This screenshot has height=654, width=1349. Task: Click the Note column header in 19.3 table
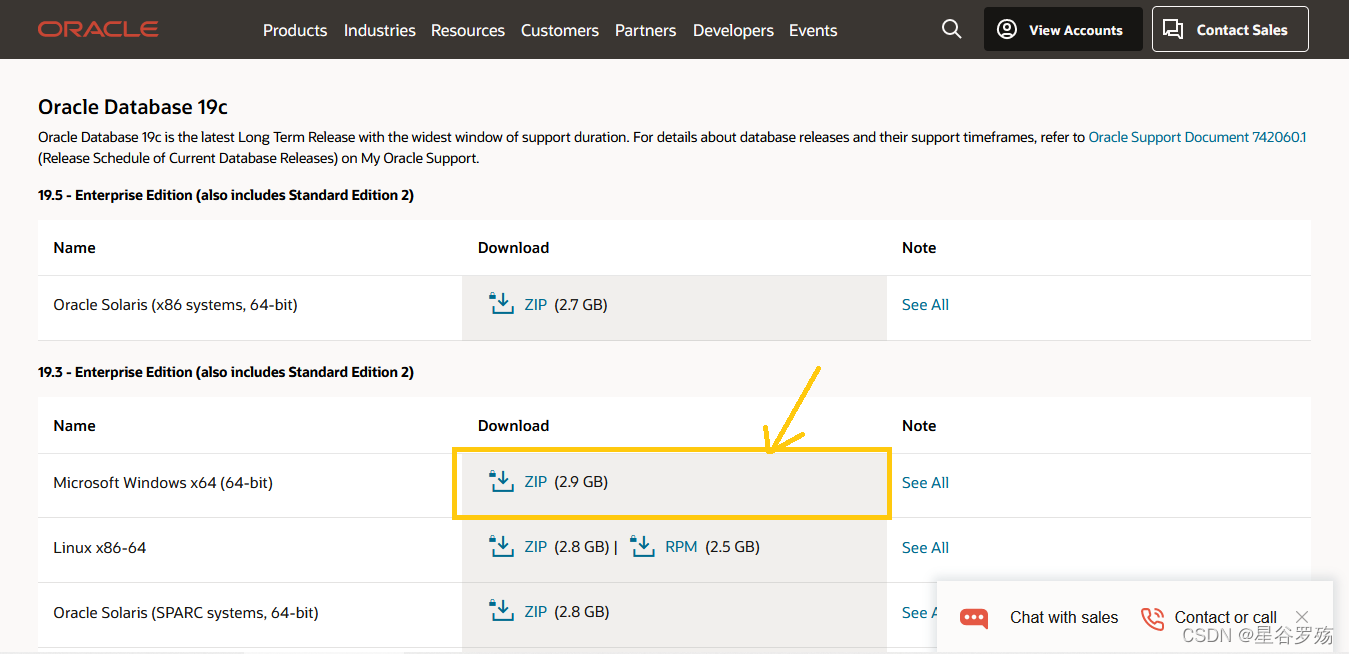(x=919, y=425)
